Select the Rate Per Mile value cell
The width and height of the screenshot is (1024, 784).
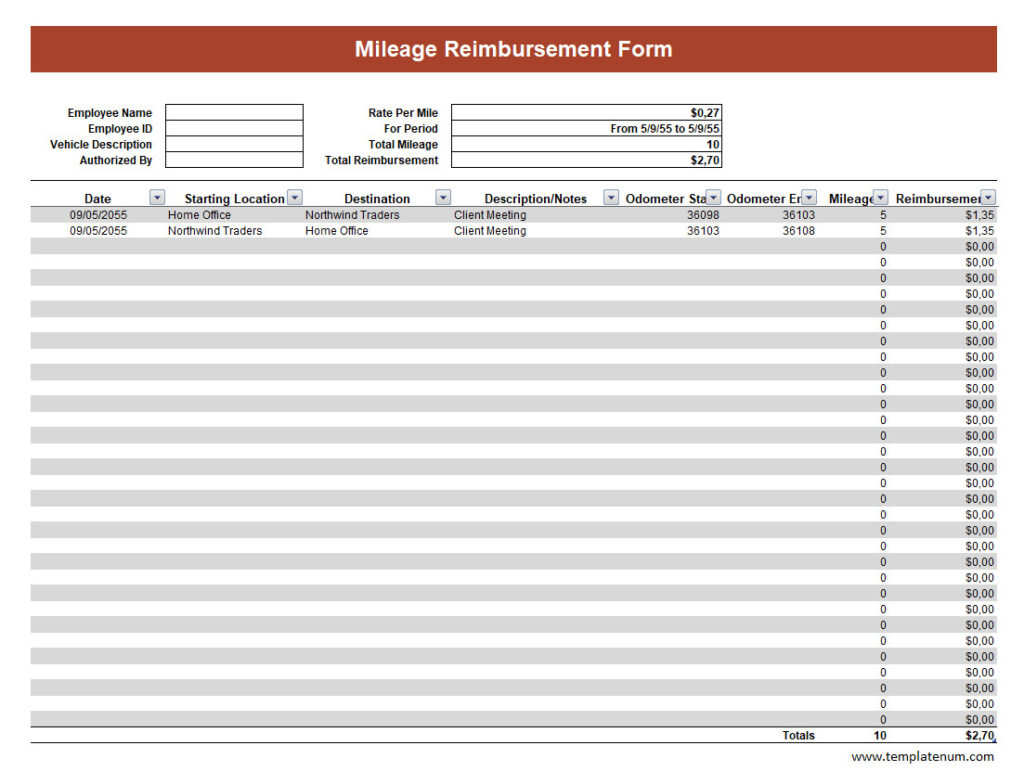[586, 112]
